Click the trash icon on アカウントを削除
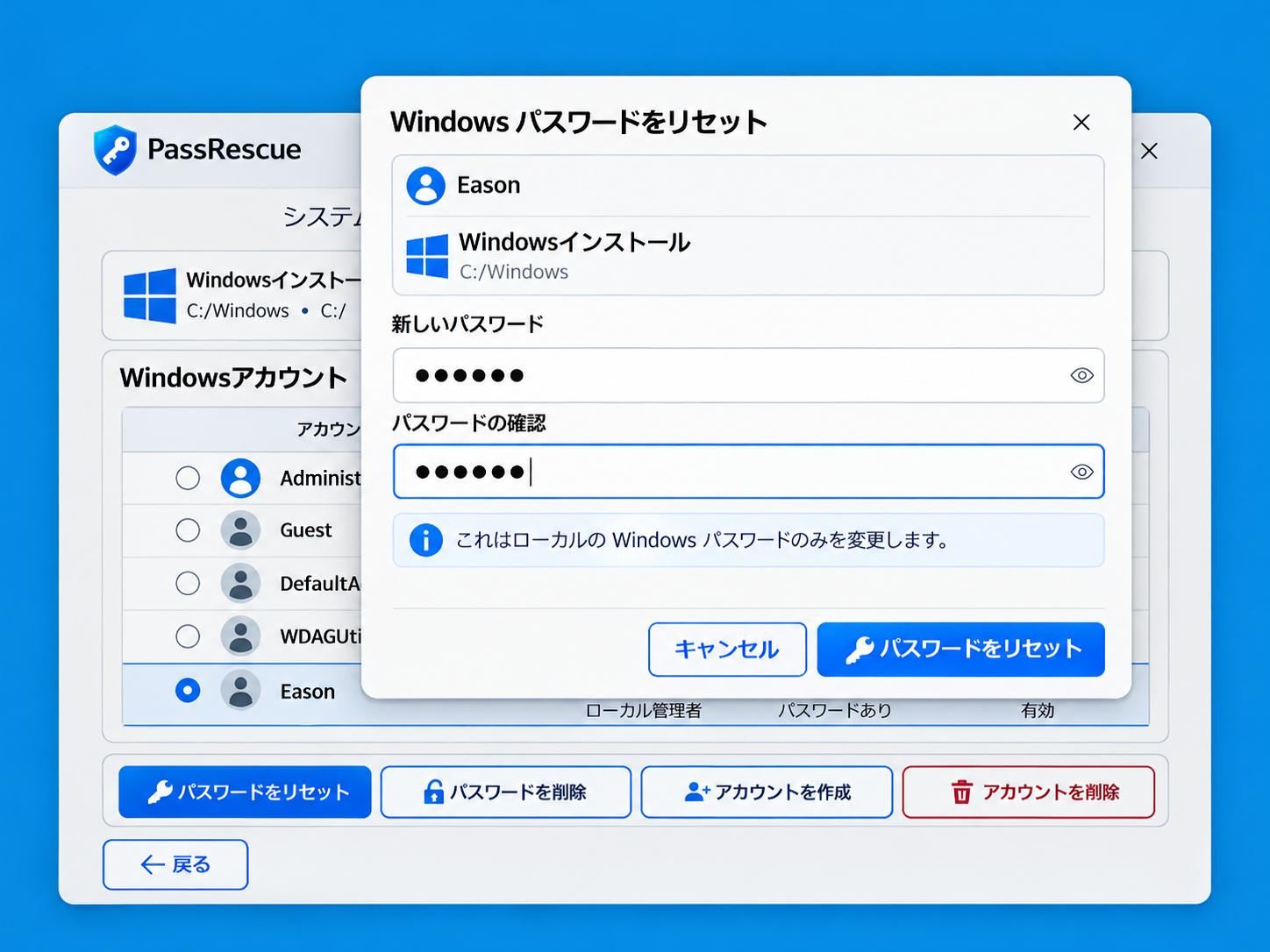The image size is (1270, 952). coord(962,792)
